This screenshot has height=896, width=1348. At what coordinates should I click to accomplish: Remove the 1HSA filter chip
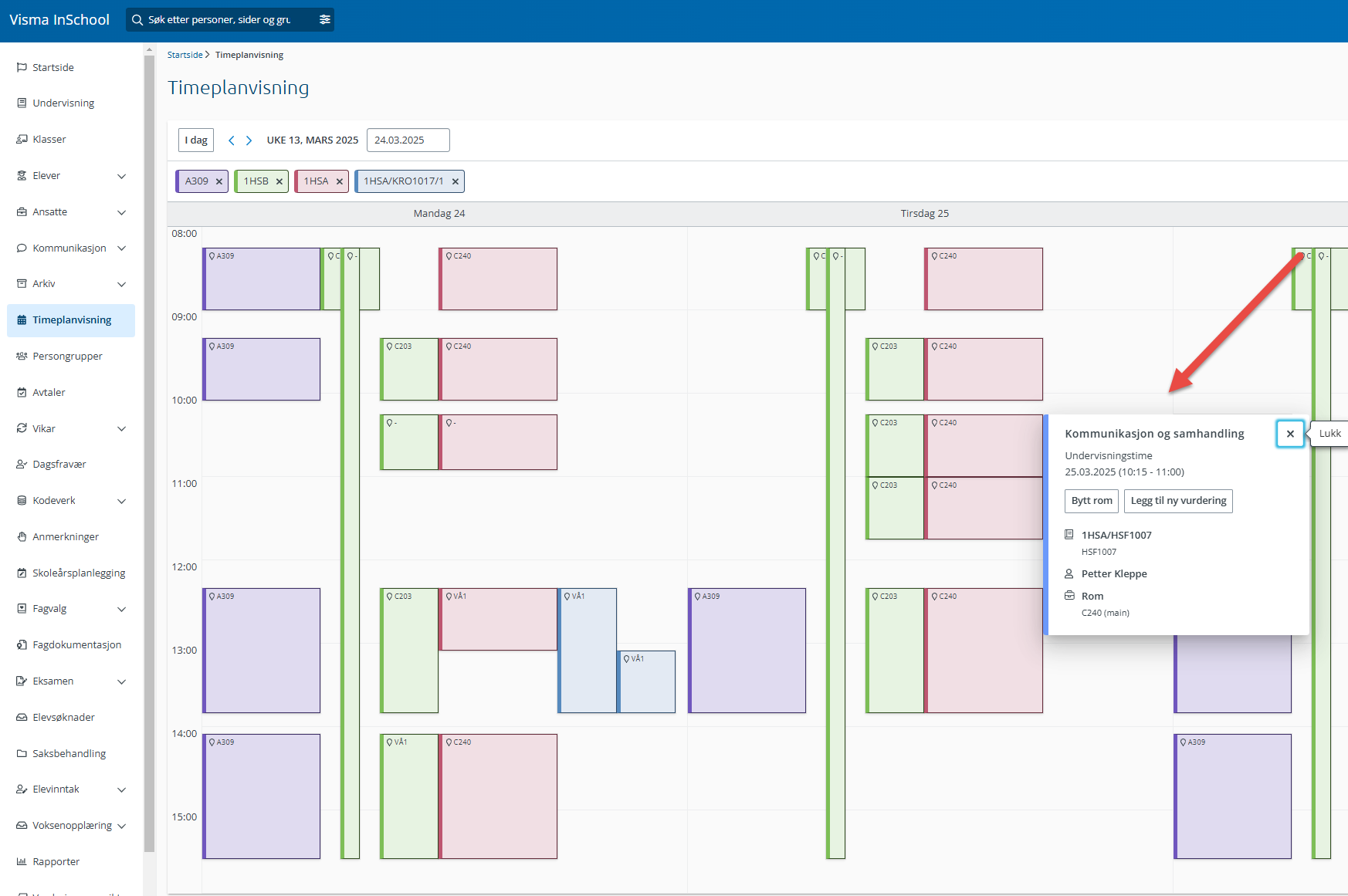click(339, 181)
